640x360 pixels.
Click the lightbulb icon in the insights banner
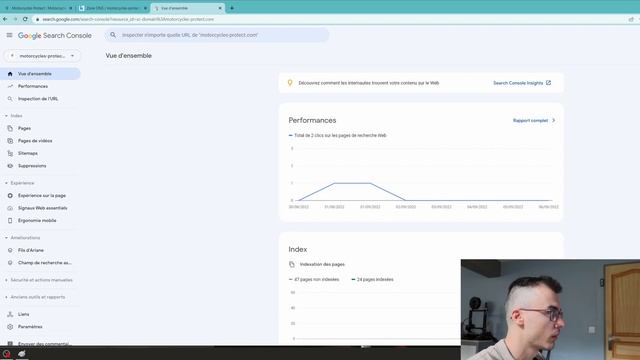(x=290, y=83)
